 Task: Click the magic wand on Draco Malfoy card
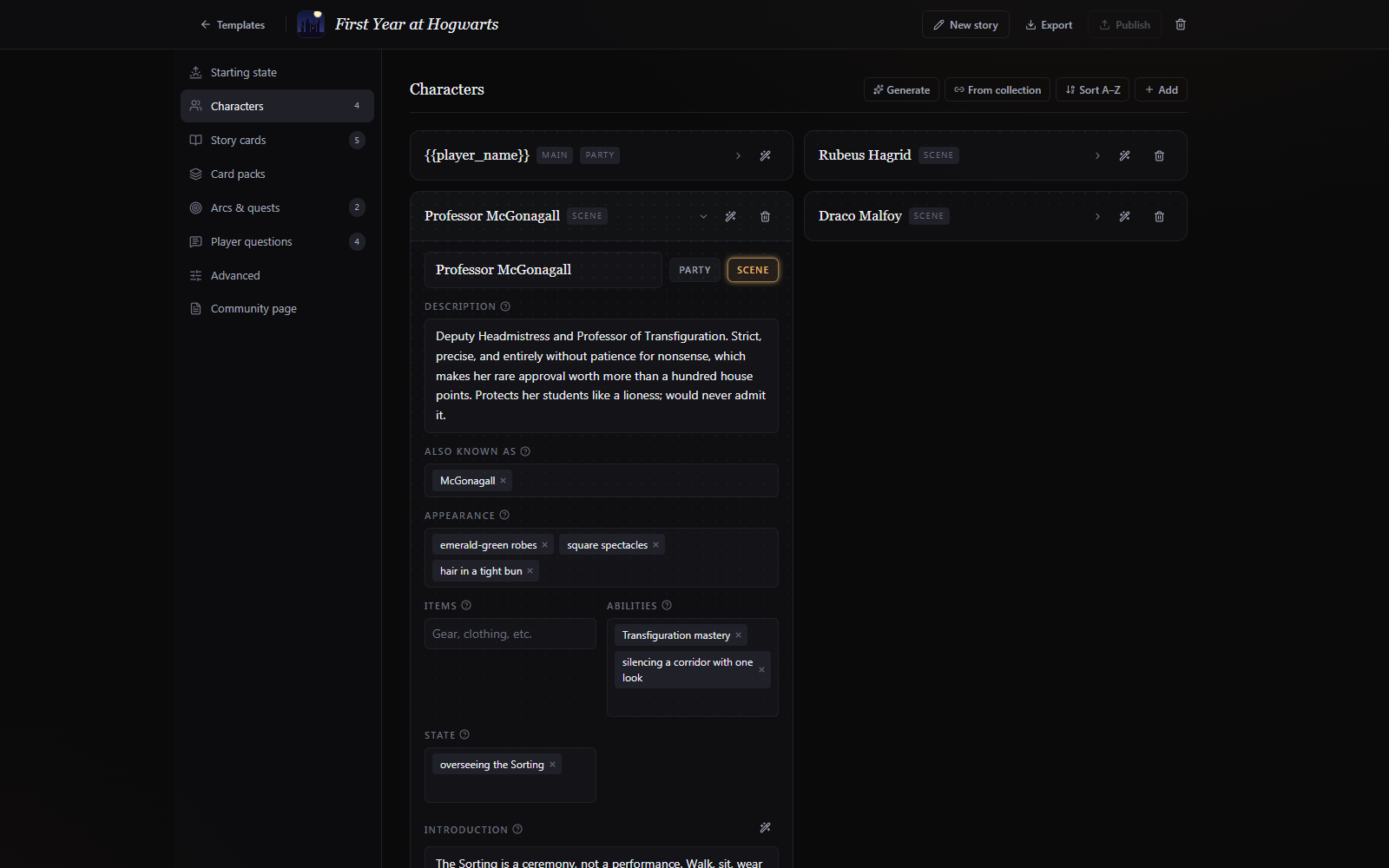1124,217
